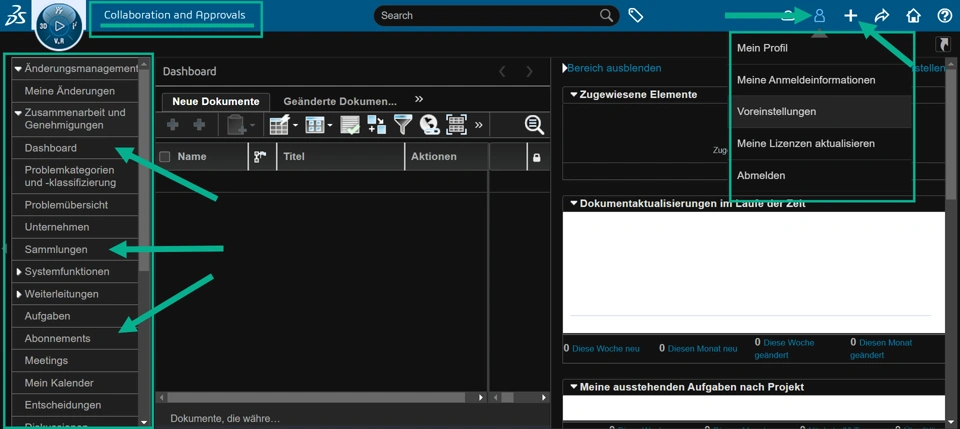The image size is (960, 429).
Task: Expand the Weiterleitungen tree node
Action: point(19,294)
